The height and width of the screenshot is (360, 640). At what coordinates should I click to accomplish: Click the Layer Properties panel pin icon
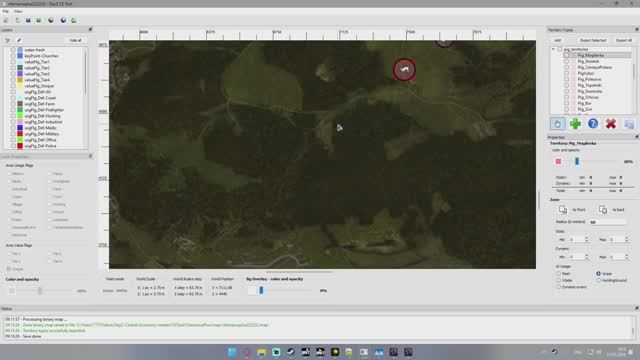(90, 156)
